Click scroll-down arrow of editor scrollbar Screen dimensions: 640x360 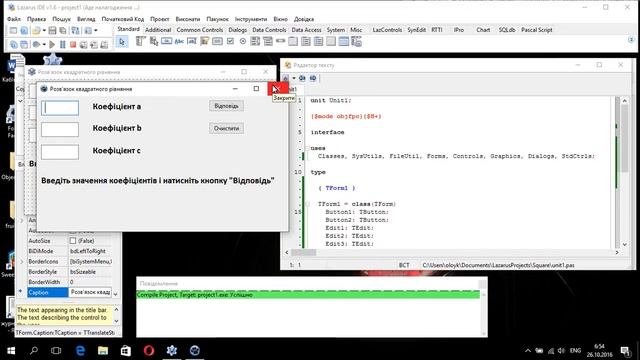coord(624,244)
